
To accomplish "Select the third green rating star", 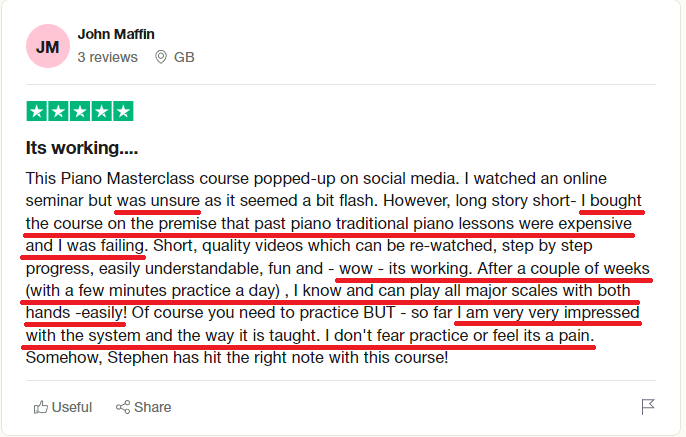I will (x=79, y=111).
